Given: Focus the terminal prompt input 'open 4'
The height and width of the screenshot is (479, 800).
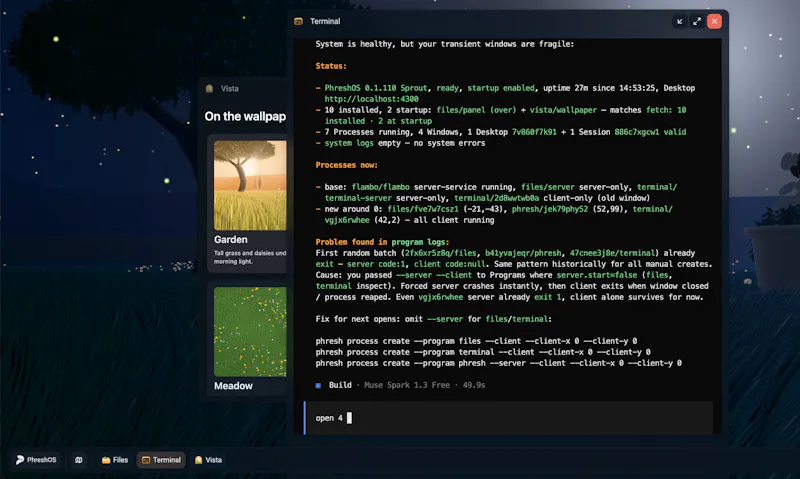Looking at the screenshot, I should pyautogui.click(x=508, y=418).
